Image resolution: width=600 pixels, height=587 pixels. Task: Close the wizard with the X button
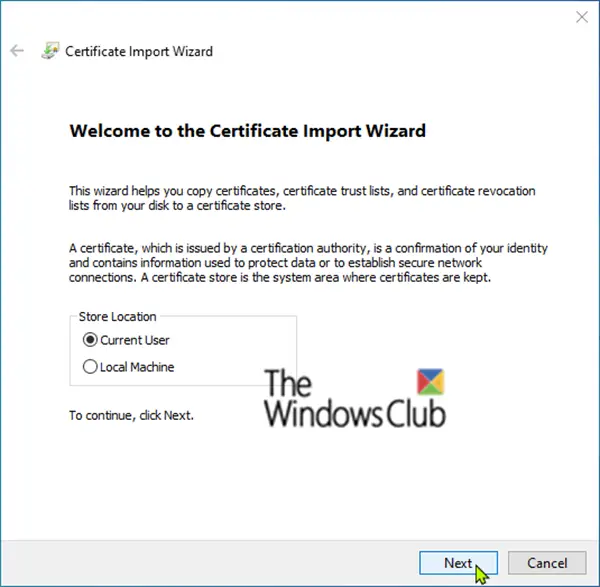pos(582,17)
